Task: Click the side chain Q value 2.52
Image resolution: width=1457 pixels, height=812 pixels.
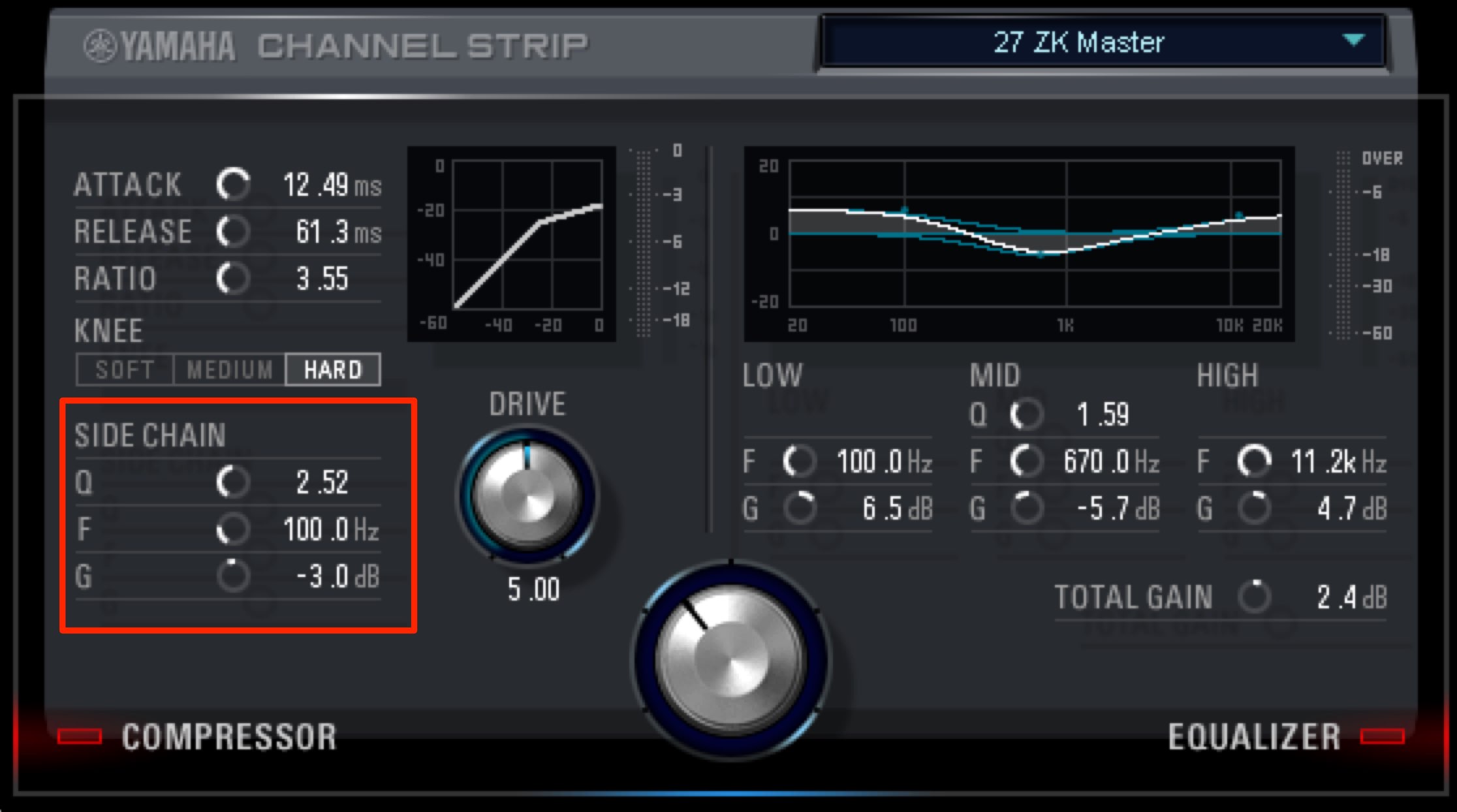Action: click(322, 483)
